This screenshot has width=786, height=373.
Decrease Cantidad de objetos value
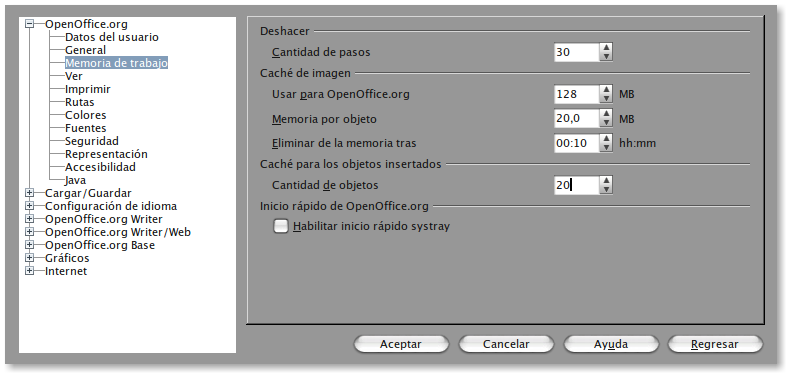coord(607,190)
